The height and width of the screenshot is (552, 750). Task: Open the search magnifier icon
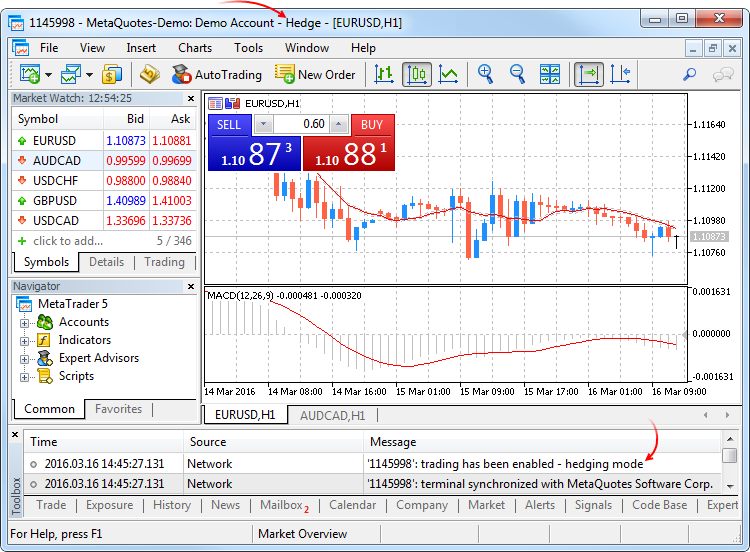click(x=689, y=74)
